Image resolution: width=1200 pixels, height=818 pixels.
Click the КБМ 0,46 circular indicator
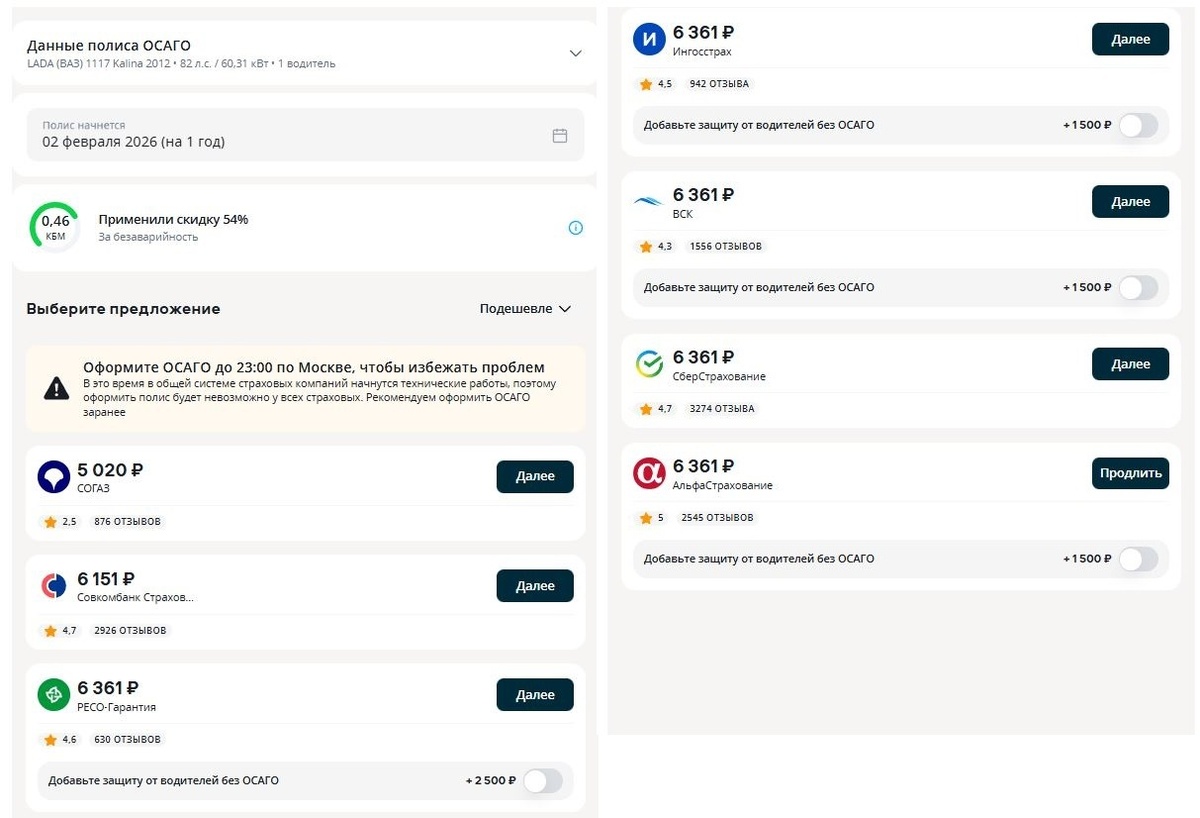tap(55, 227)
